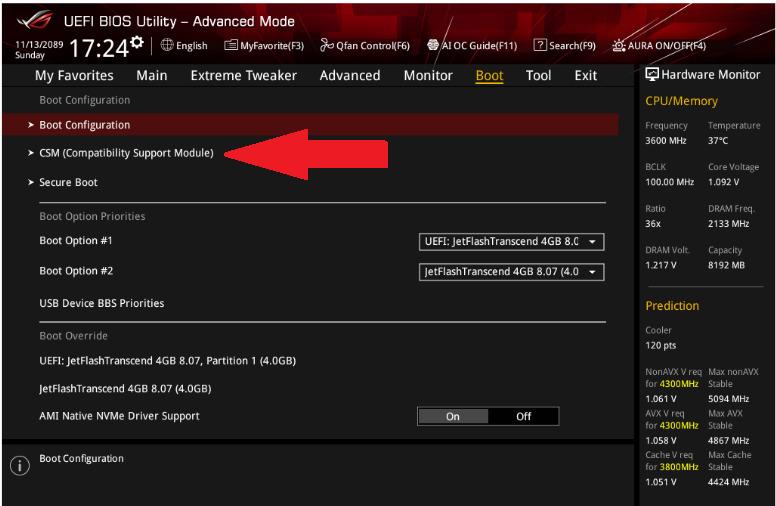This screenshot has width=776, height=506.
Task: Open Boot Option #1 dropdown
Action: tap(511, 242)
